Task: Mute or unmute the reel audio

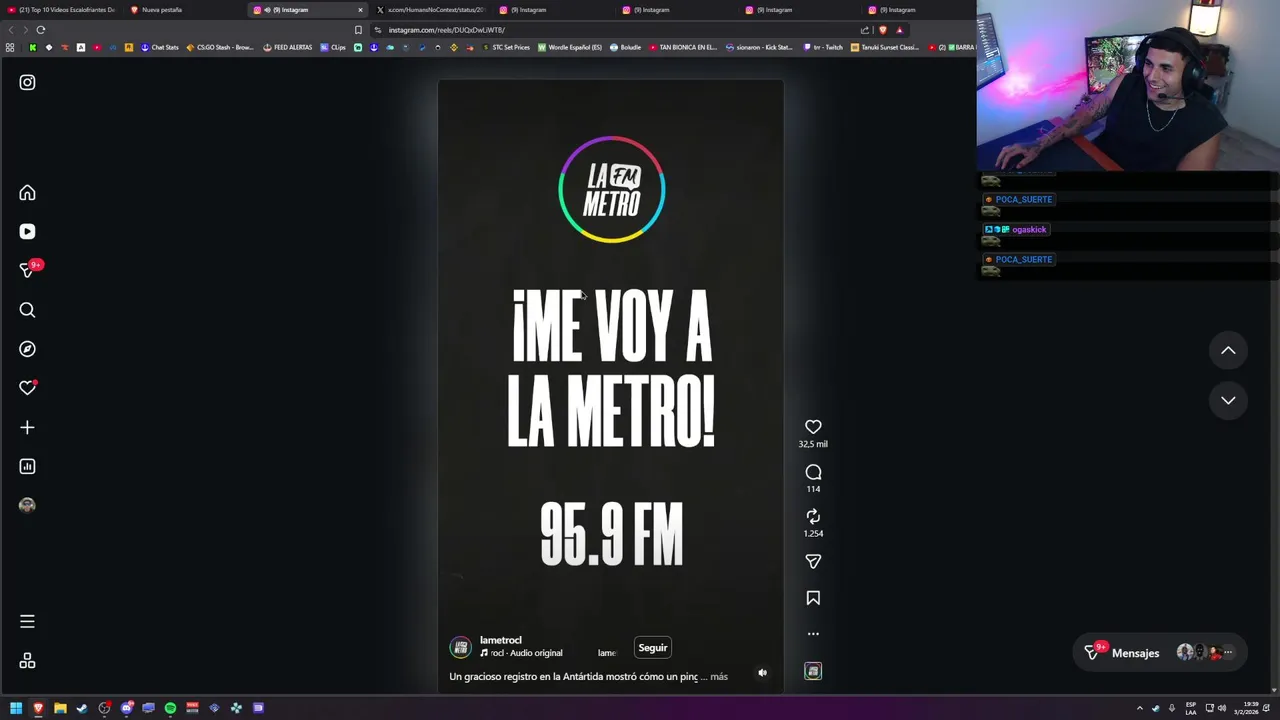Action: tap(762, 673)
